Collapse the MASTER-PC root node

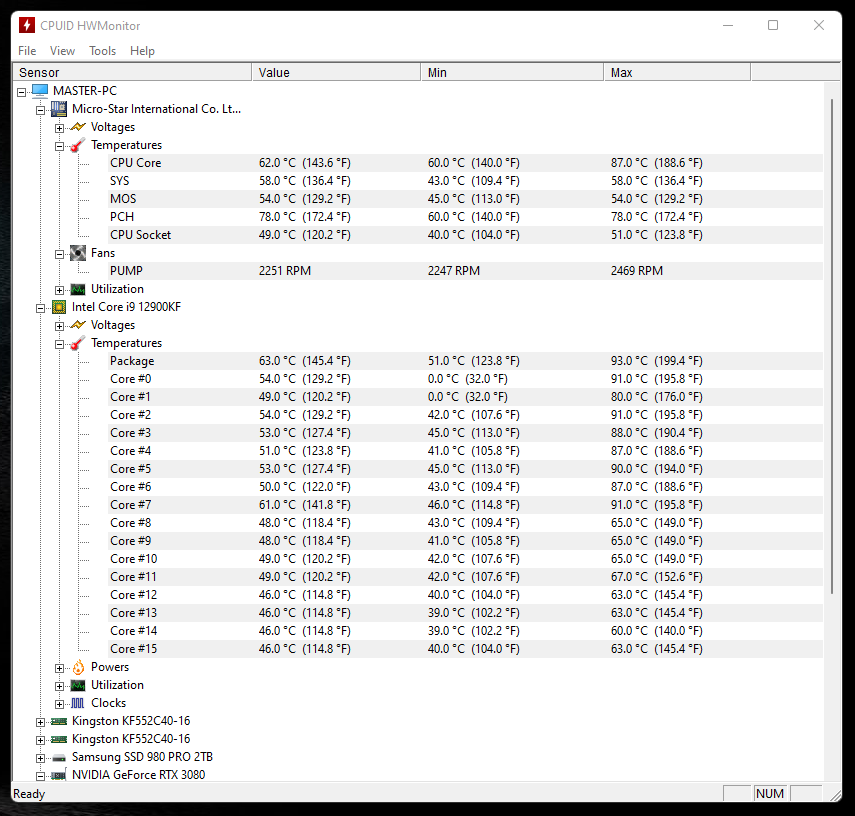(21, 92)
